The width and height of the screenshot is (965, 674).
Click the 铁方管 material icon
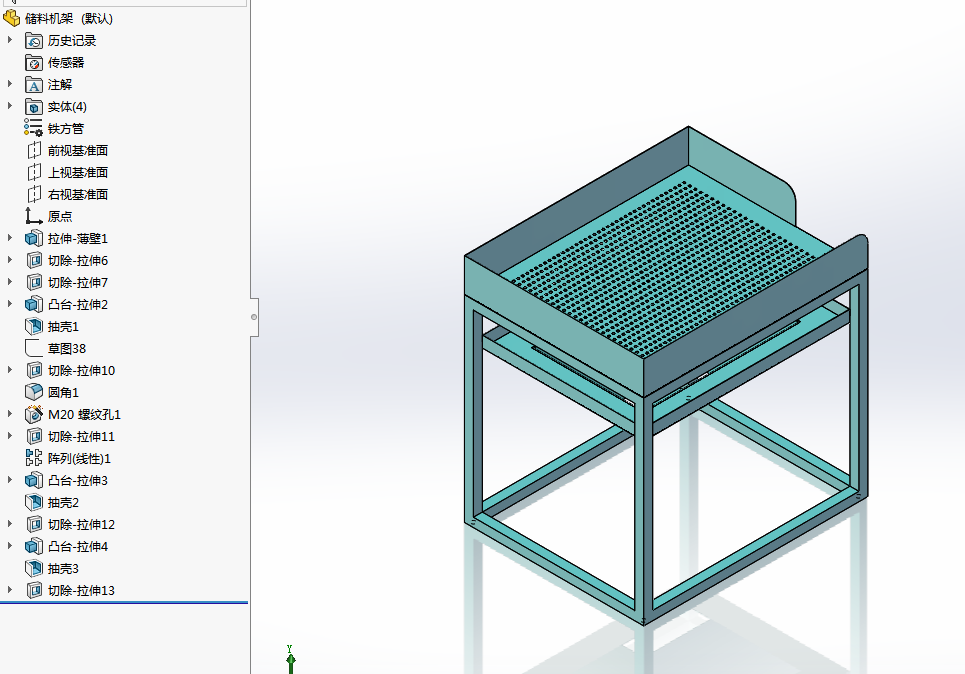coord(34,129)
